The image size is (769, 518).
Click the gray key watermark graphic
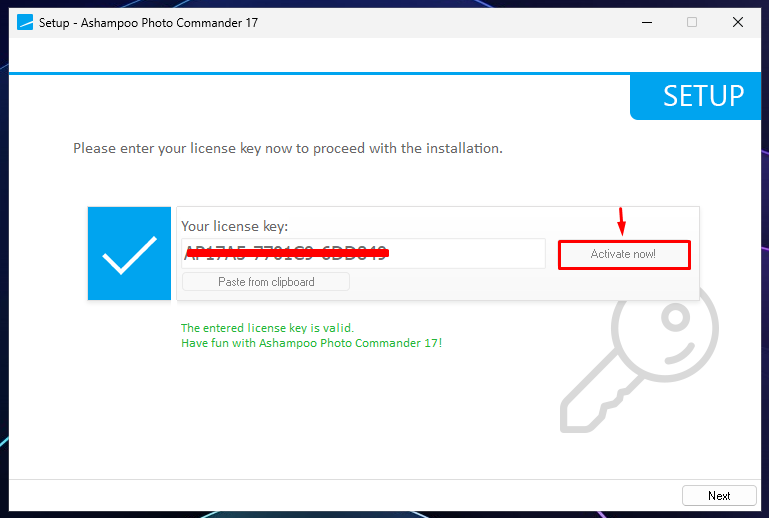coord(640,360)
